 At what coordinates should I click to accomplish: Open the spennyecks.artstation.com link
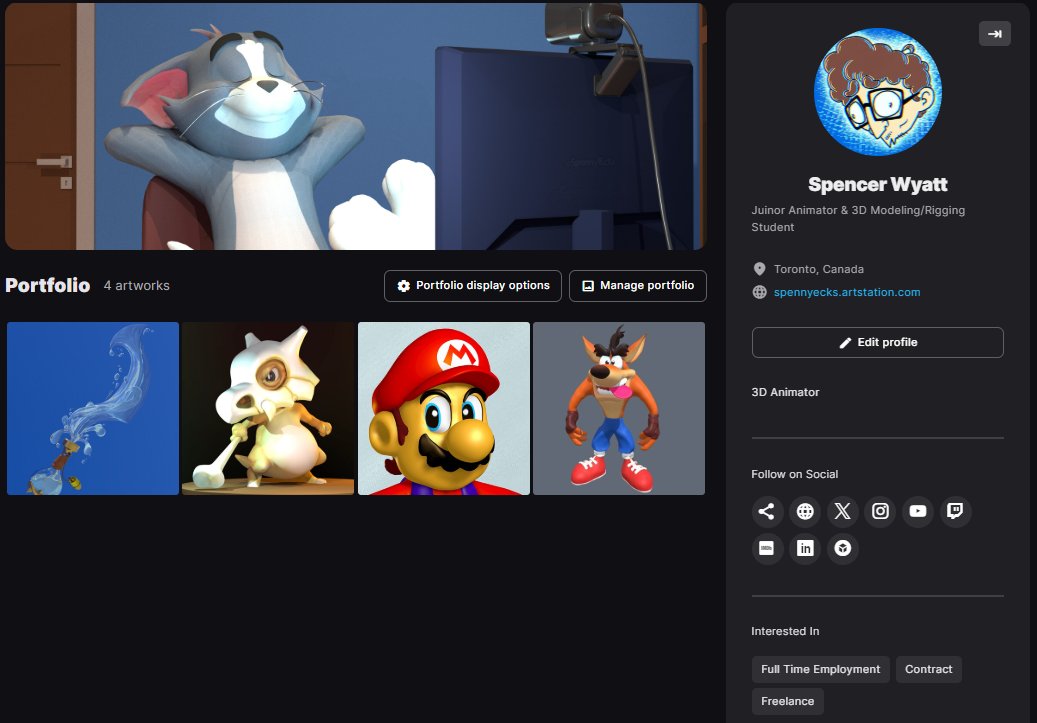(x=847, y=292)
